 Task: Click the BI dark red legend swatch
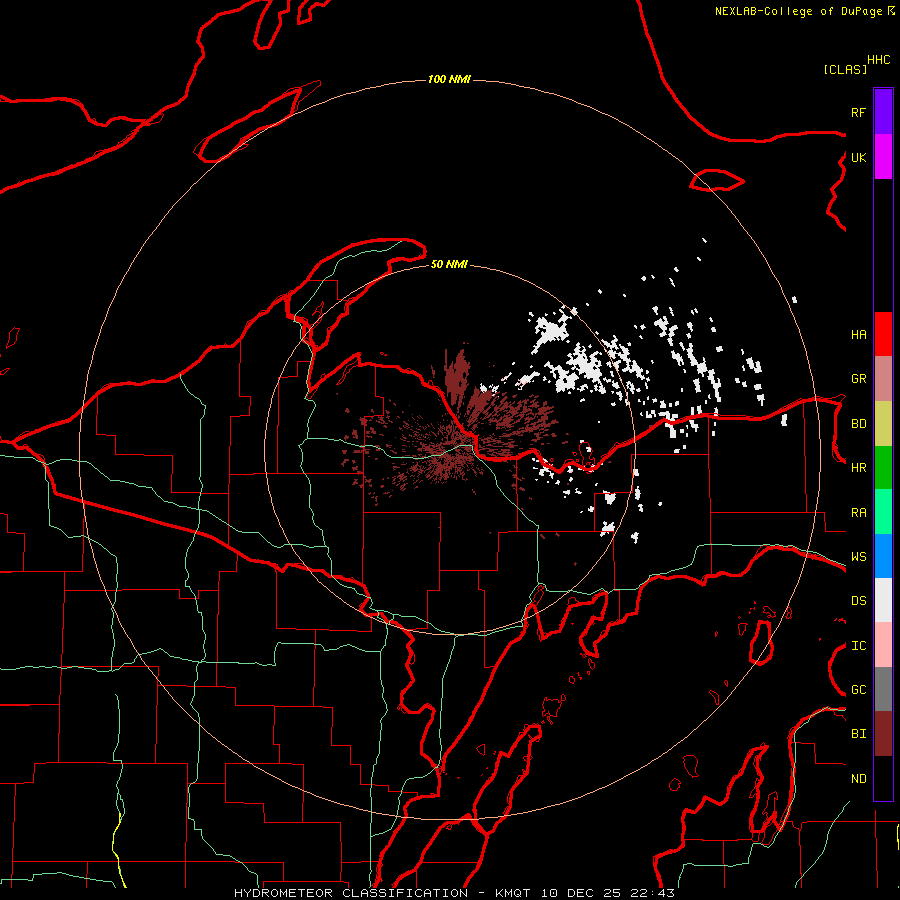pyautogui.click(x=883, y=734)
